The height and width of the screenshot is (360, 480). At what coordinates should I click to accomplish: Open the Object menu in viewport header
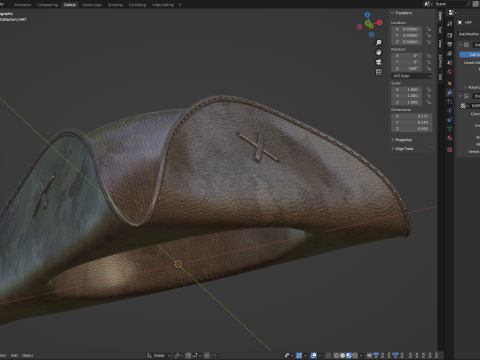(28, 355)
